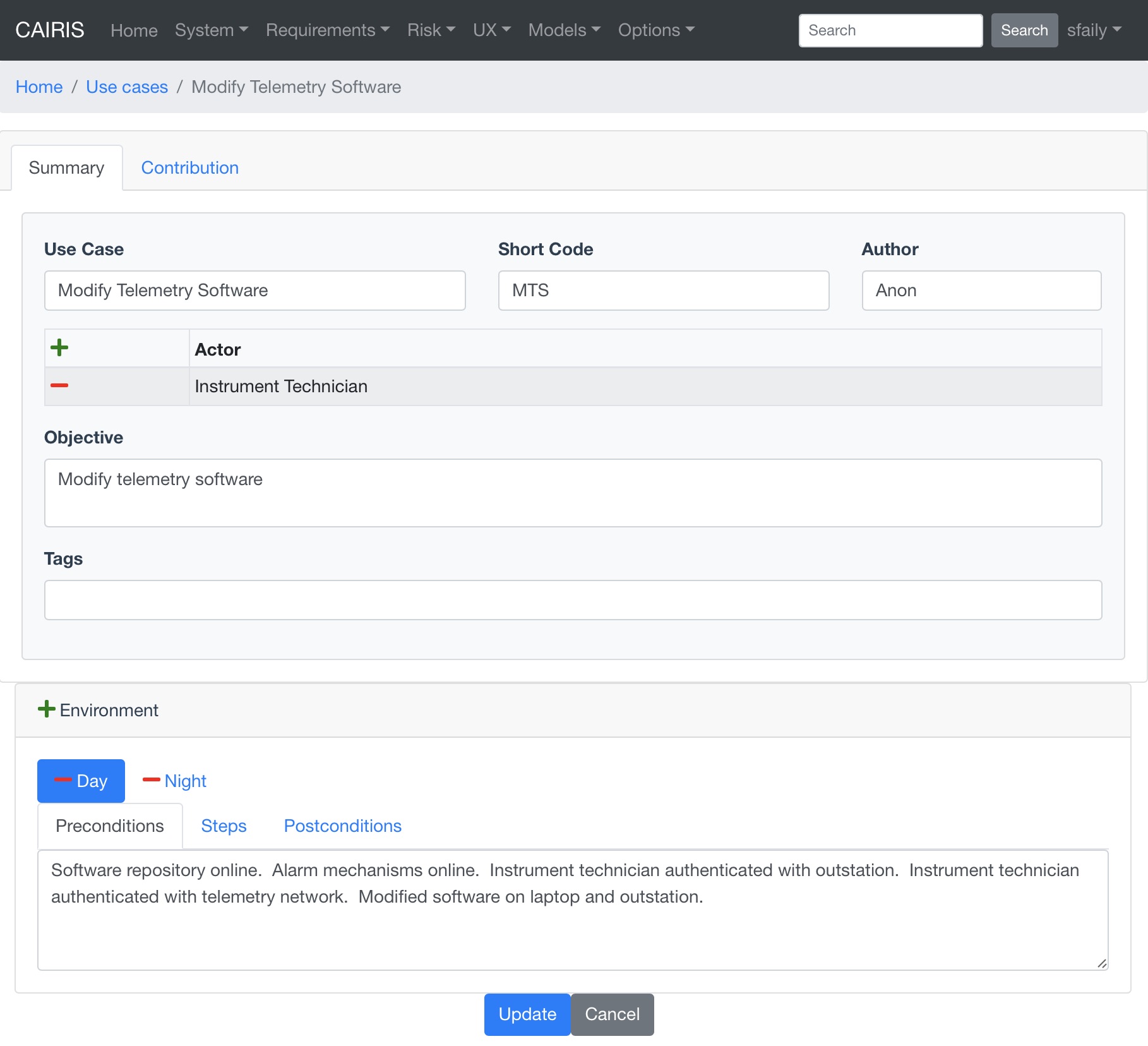1148x1046 pixels.
Task: Remove the Instrument Technician actor
Action: (x=59, y=385)
